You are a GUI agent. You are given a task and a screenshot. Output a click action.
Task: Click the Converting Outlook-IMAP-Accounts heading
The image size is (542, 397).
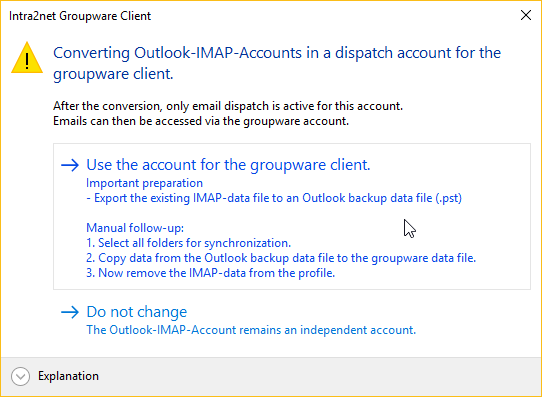coord(277,63)
